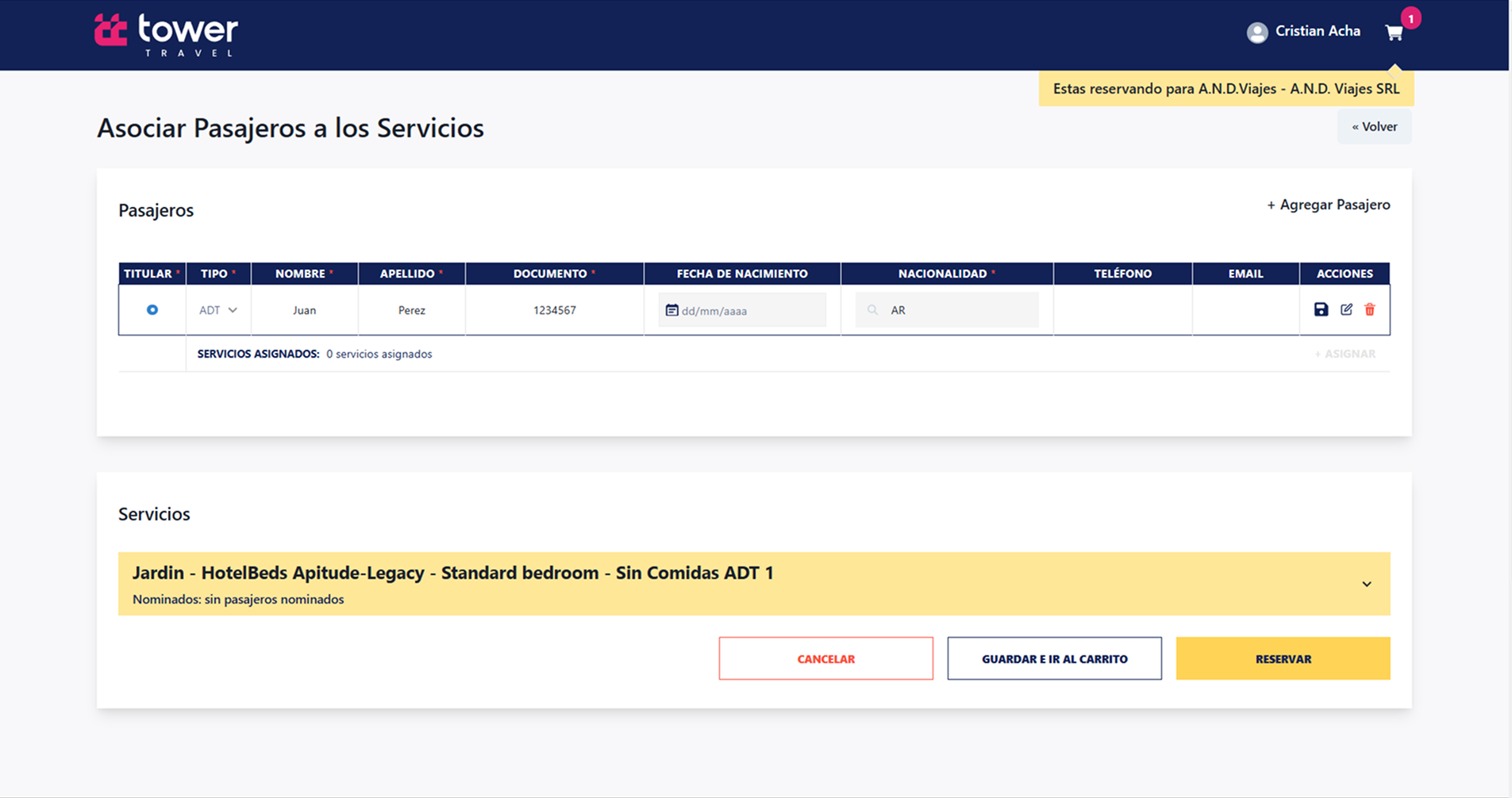
Task: Click 'Asociar Pasajeros a los Servicios' heading
Action: click(x=290, y=128)
